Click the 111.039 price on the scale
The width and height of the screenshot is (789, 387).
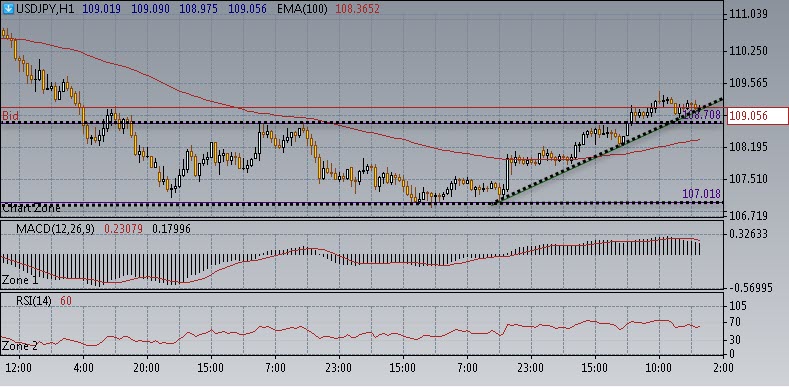pyautogui.click(x=748, y=15)
